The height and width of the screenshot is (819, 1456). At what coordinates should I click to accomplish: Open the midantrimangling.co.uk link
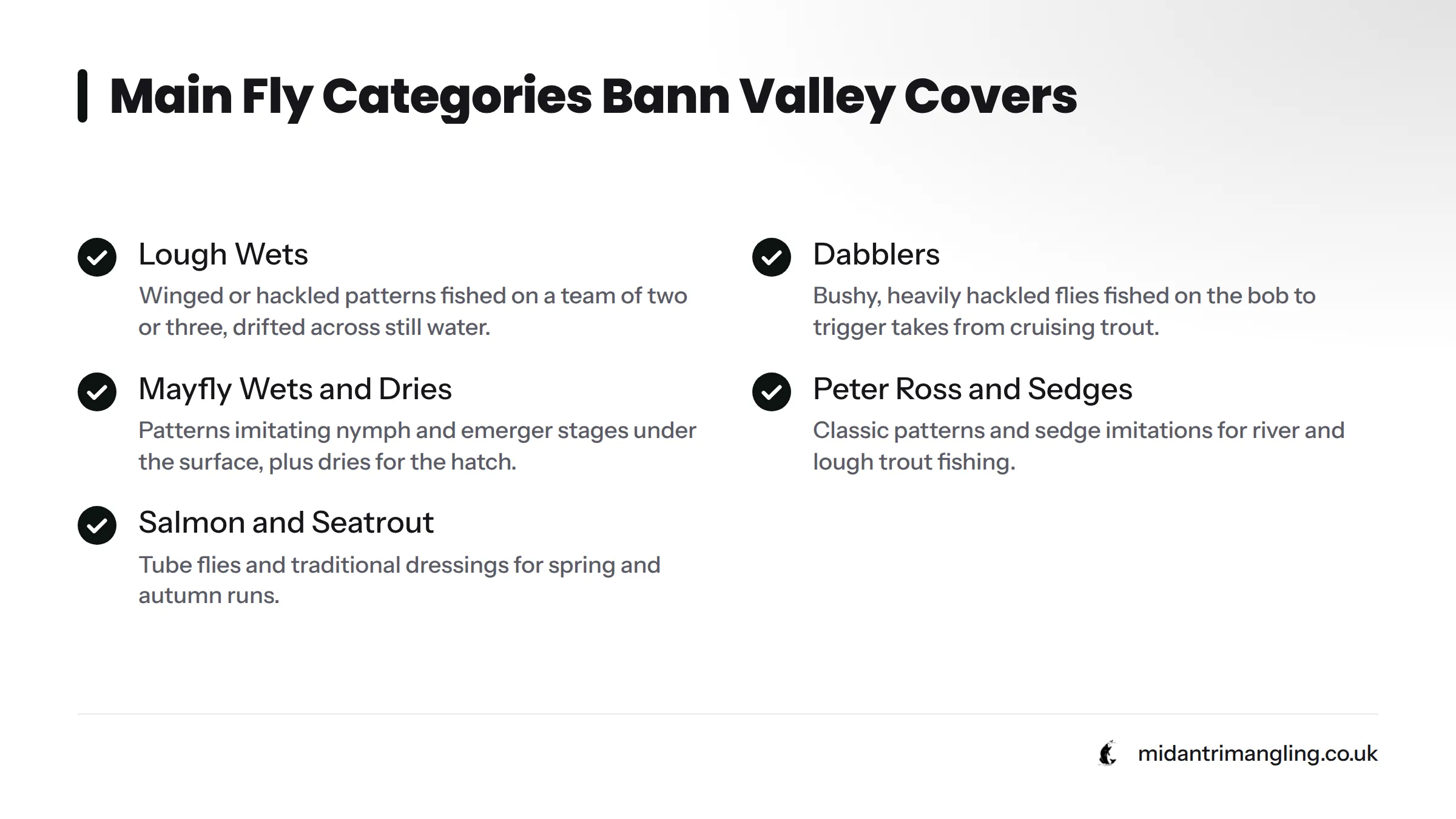[1258, 753]
